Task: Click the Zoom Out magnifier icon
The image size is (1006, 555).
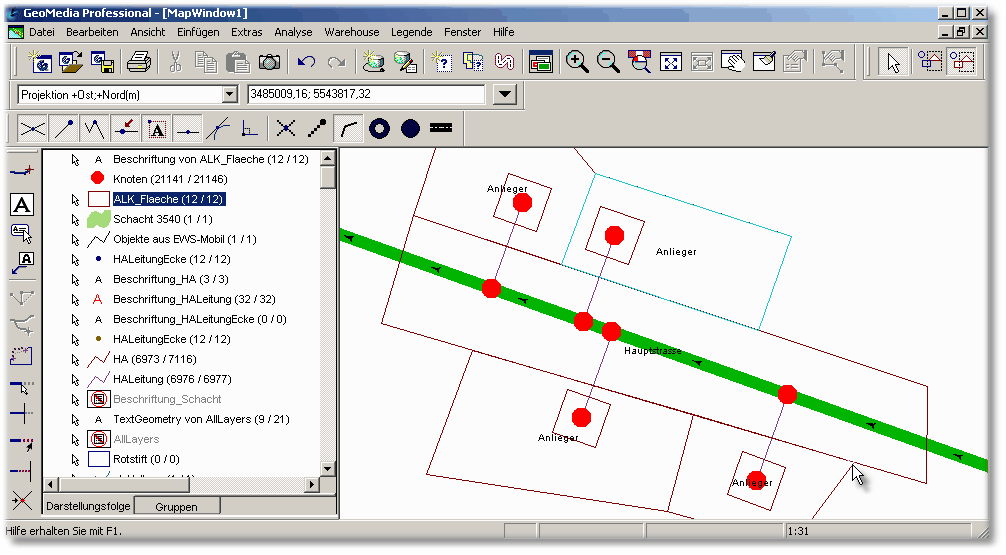Action: [x=608, y=62]
